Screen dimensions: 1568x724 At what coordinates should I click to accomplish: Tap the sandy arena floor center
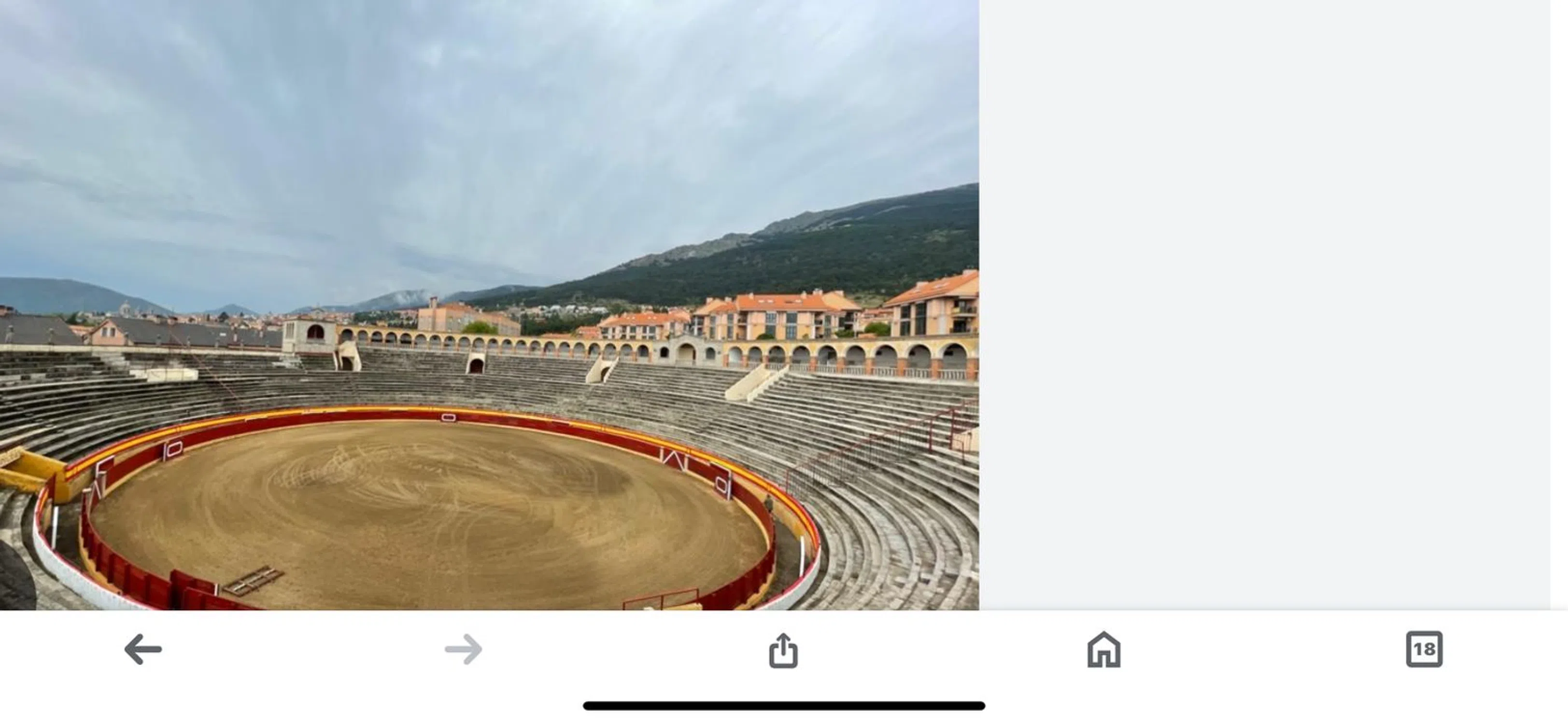coord(426,511)
